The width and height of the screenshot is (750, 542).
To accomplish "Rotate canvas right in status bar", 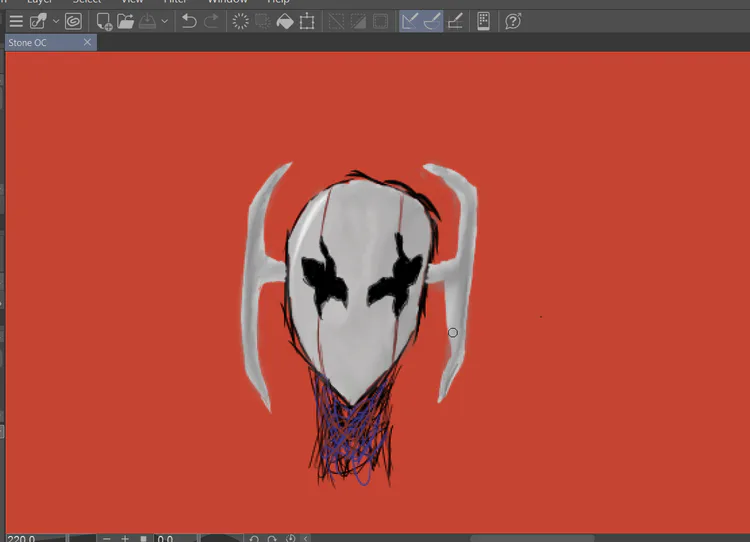I will [272, 539].
